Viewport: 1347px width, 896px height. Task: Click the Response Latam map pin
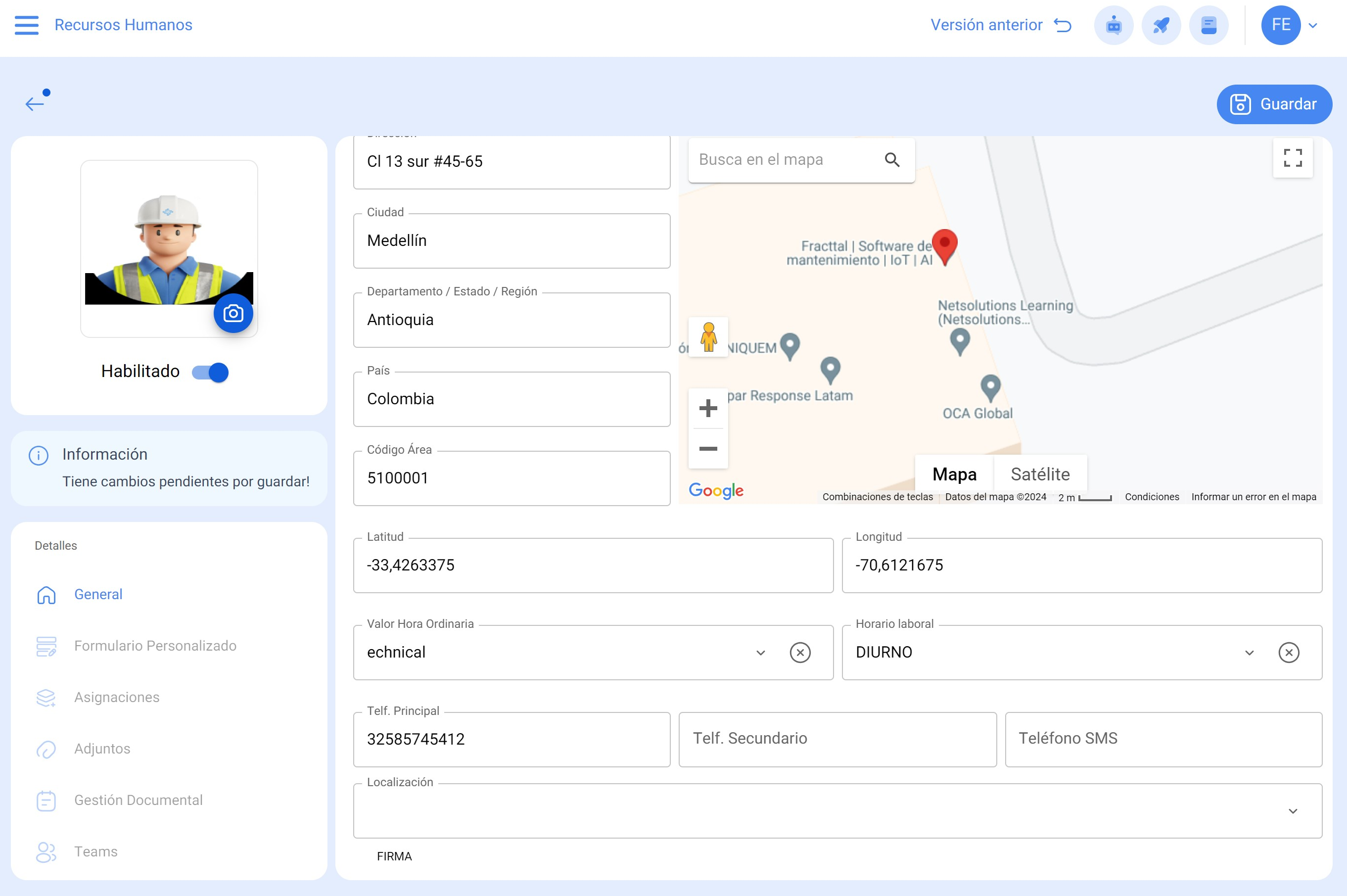coord(830,370)
